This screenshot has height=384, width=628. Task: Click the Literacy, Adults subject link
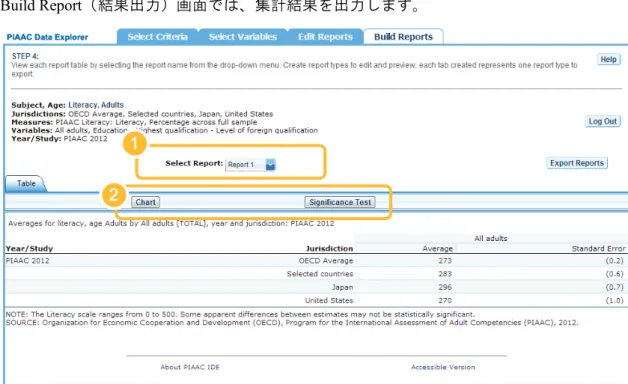96,105
